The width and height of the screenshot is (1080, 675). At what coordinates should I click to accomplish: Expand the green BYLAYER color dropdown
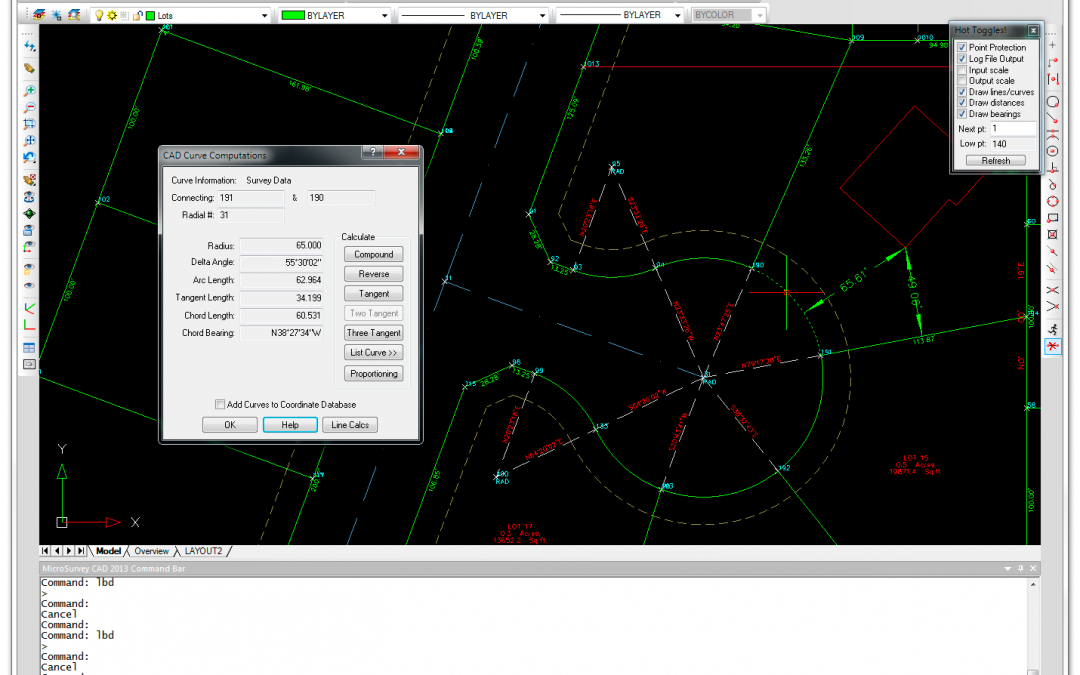pos(385,16)
